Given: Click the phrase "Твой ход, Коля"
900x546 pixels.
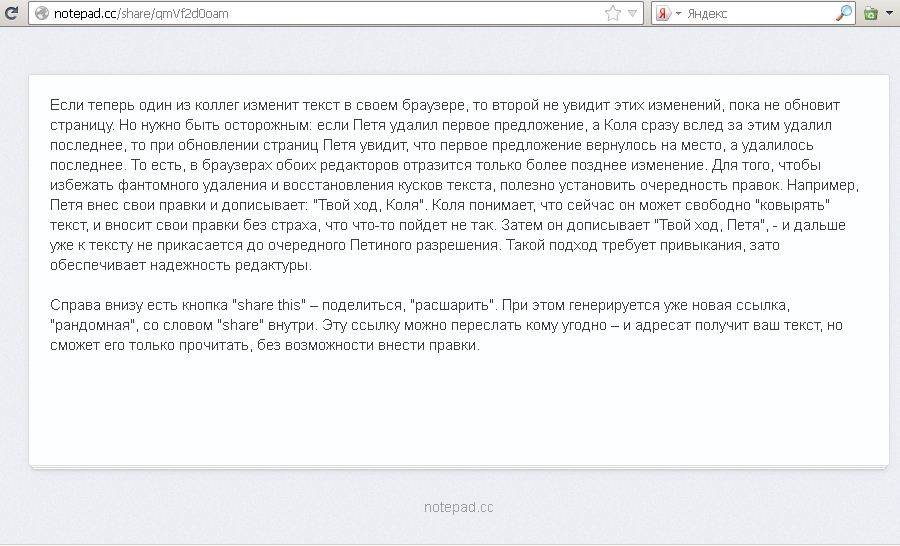Looking at the screenshot, I should (371, 205).
